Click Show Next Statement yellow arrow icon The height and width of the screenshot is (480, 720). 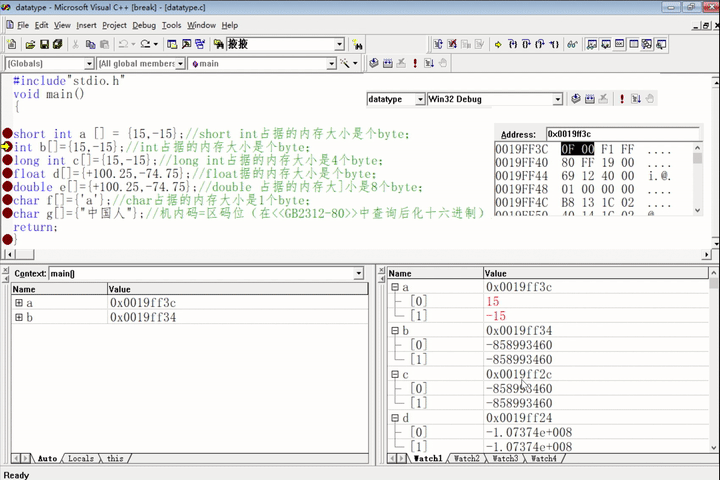(x=498, y=44)
